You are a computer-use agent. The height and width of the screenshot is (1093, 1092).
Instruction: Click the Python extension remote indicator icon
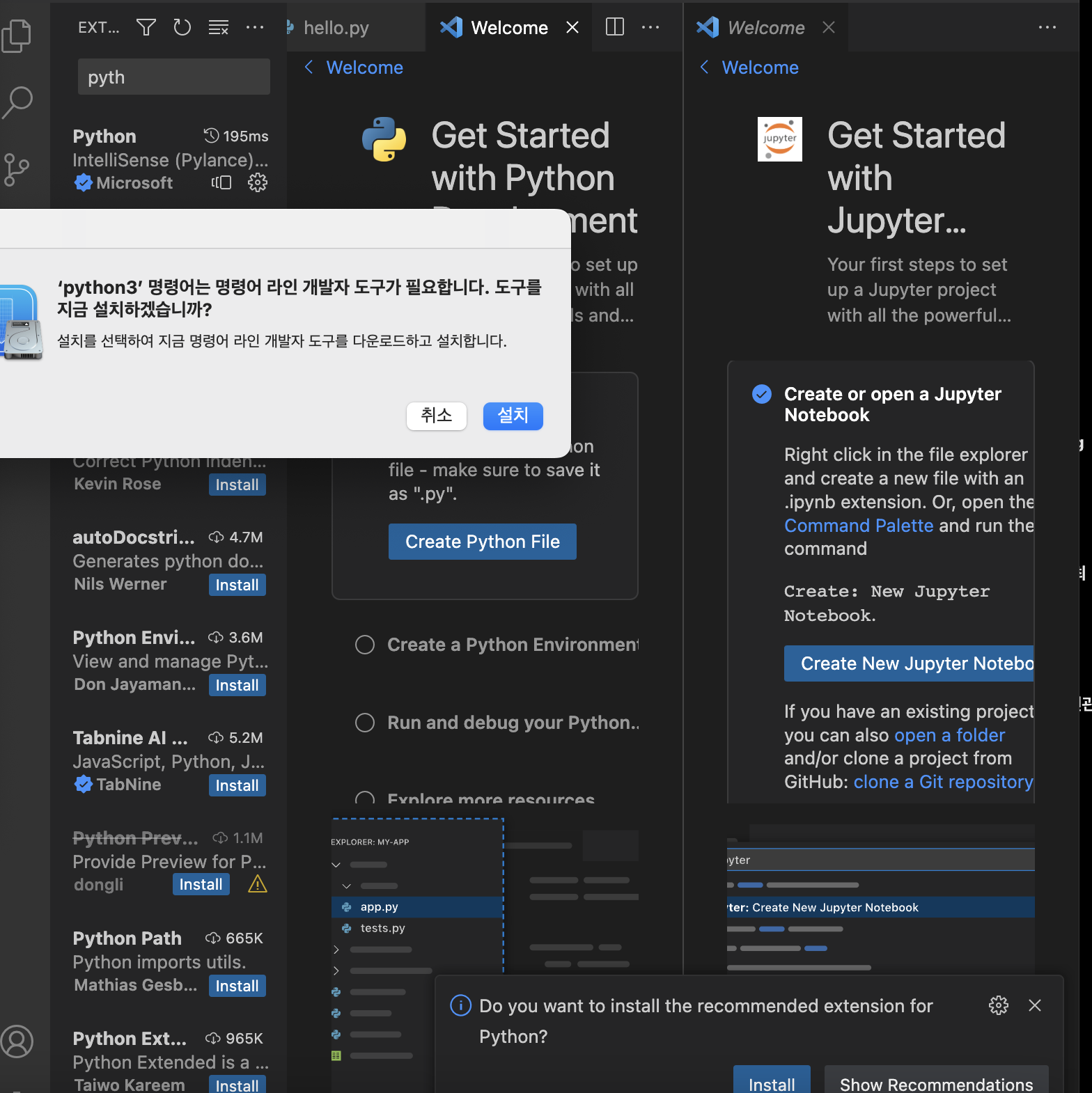[x=221, y=182]
